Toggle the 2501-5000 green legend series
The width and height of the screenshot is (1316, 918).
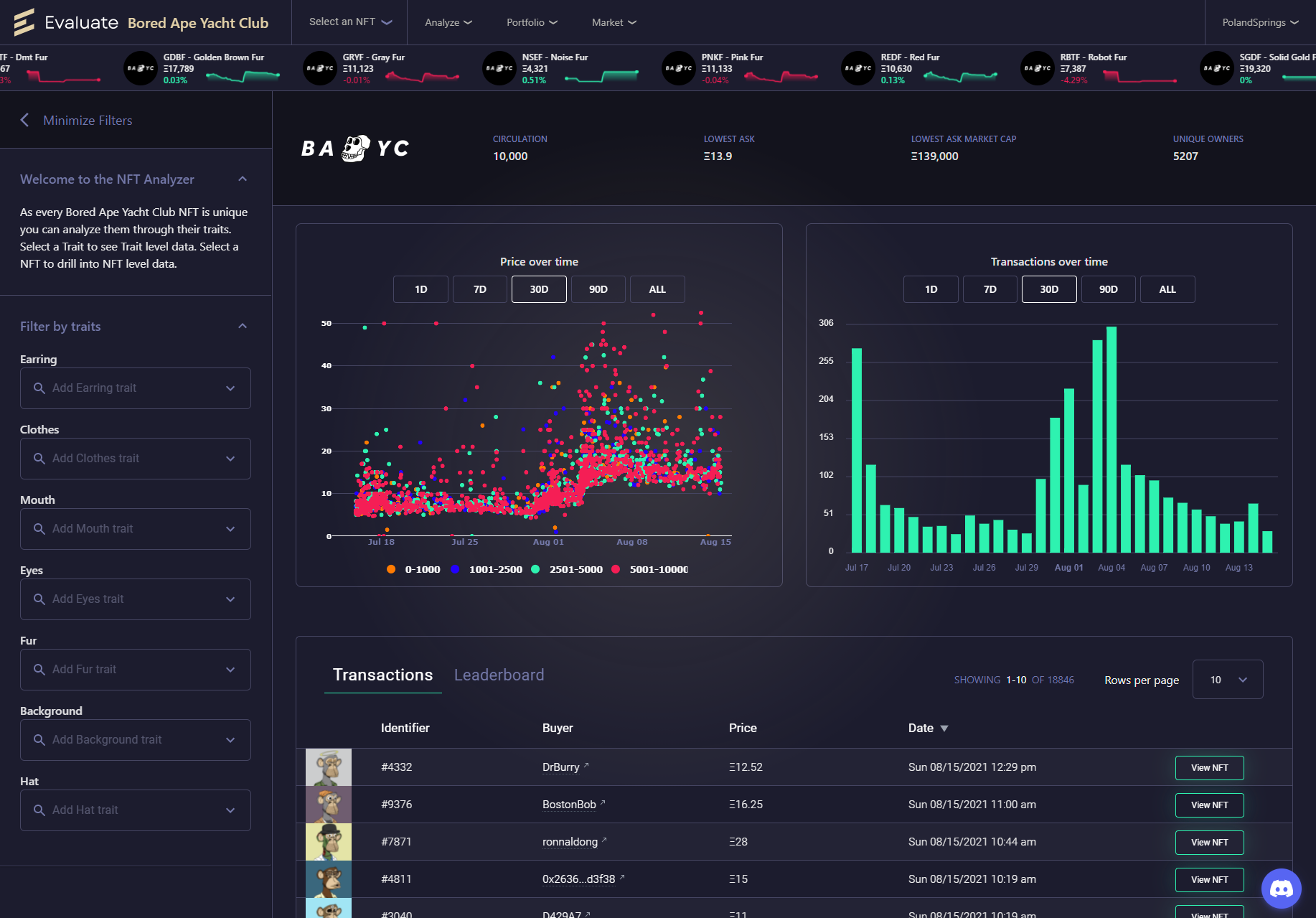[x=567, y=569]
